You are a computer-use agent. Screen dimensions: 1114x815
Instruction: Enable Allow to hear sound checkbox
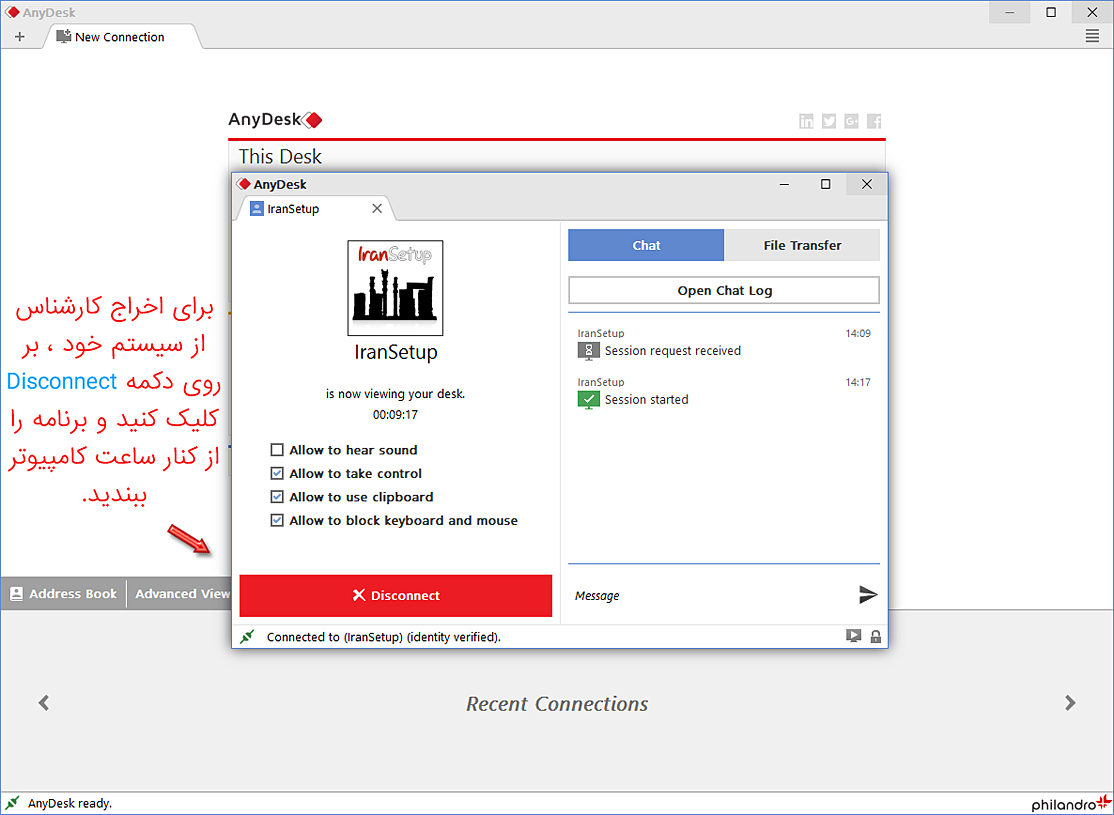277,450
